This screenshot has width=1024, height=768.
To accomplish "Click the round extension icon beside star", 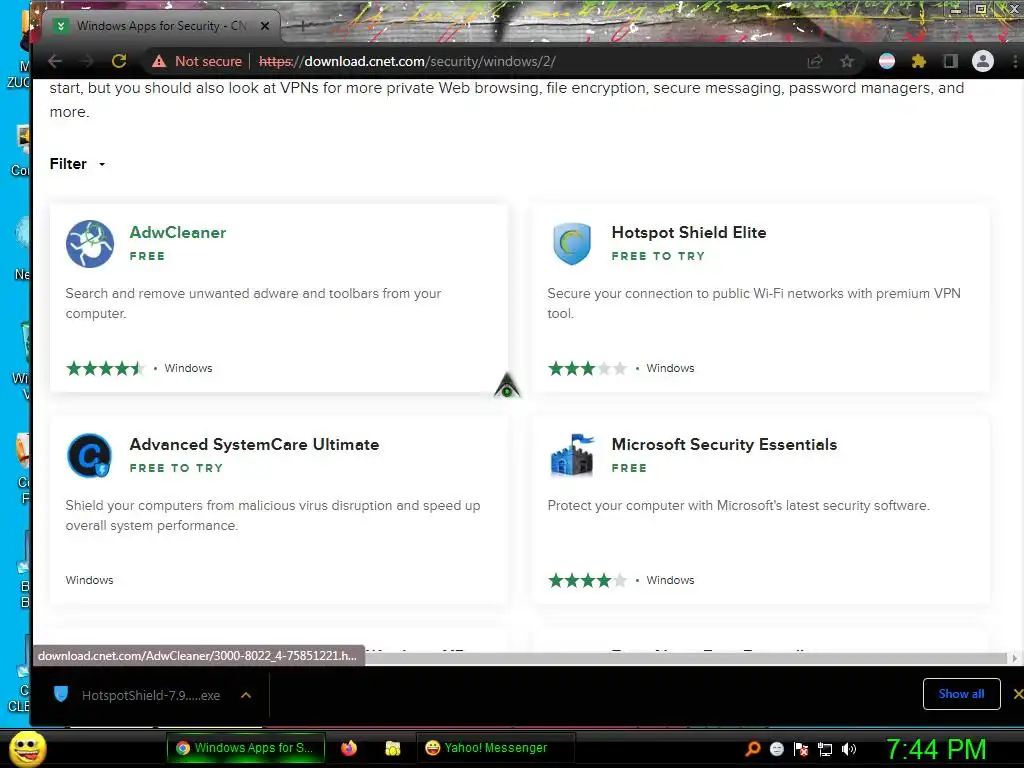I will [x=887, y=61].
